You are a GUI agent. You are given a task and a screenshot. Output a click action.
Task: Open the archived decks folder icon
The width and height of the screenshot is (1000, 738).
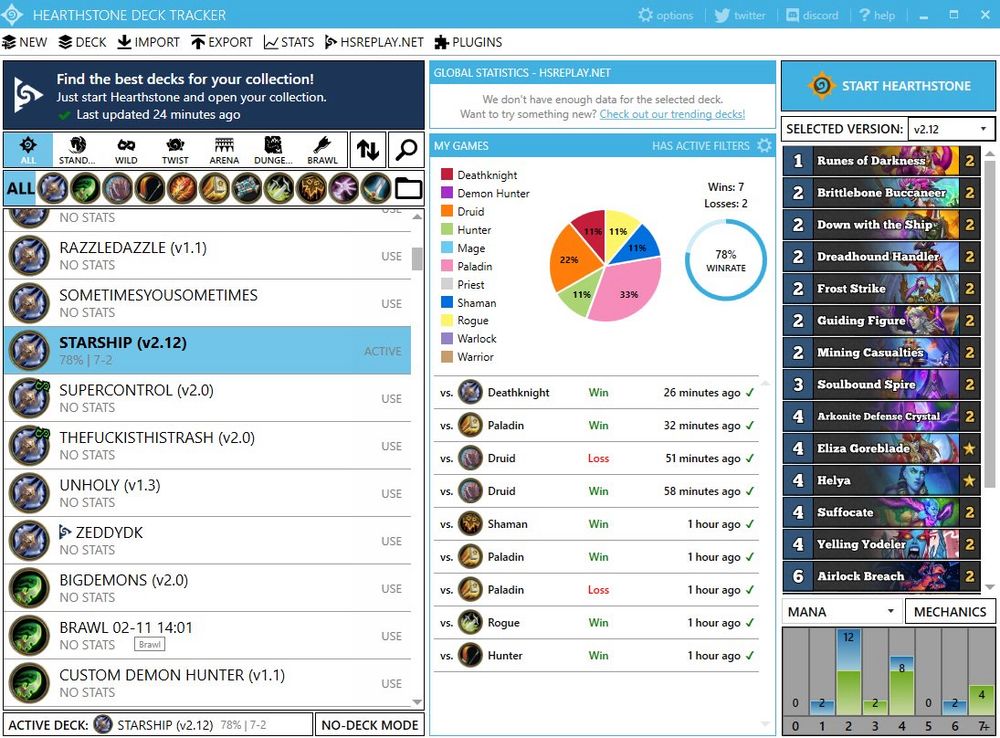[408, 188]
